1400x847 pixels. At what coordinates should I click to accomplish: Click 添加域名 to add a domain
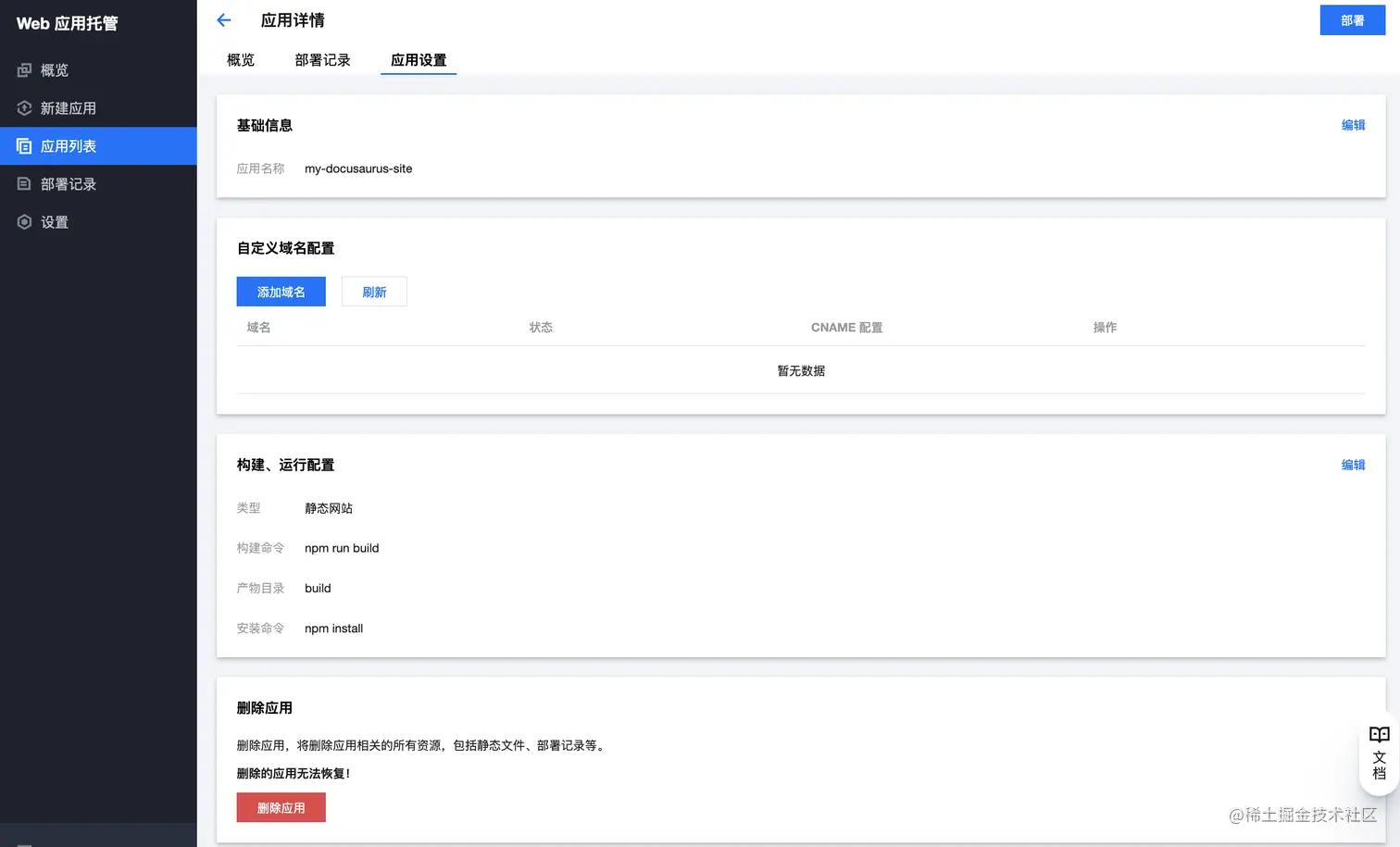pyautogui.click(x=281, y=291)
